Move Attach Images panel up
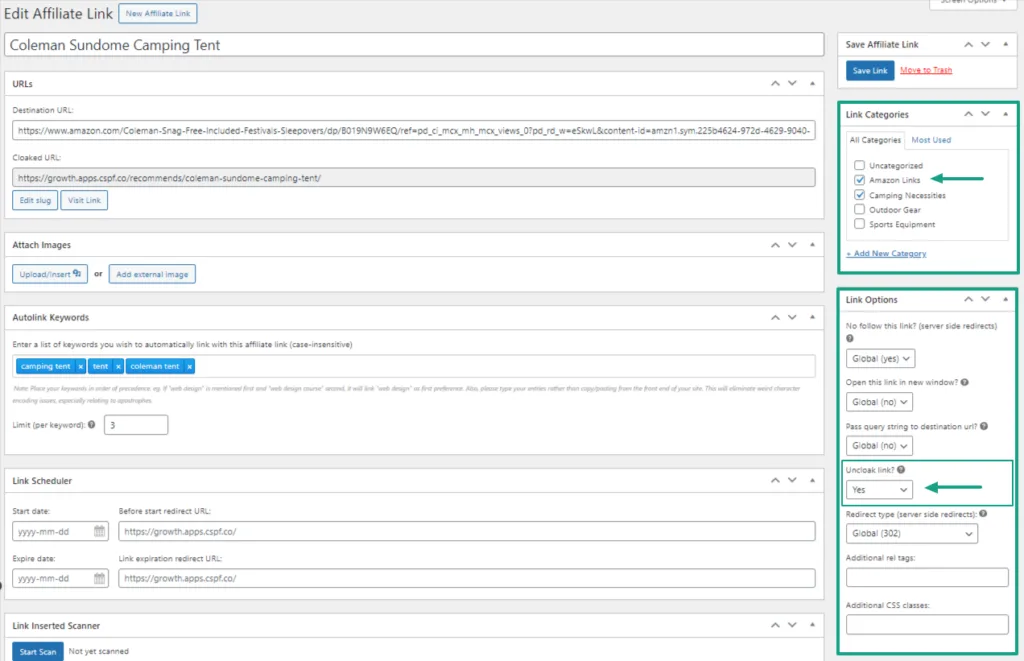The width and height of the screenshot is (1024, 661). point(775,245)
